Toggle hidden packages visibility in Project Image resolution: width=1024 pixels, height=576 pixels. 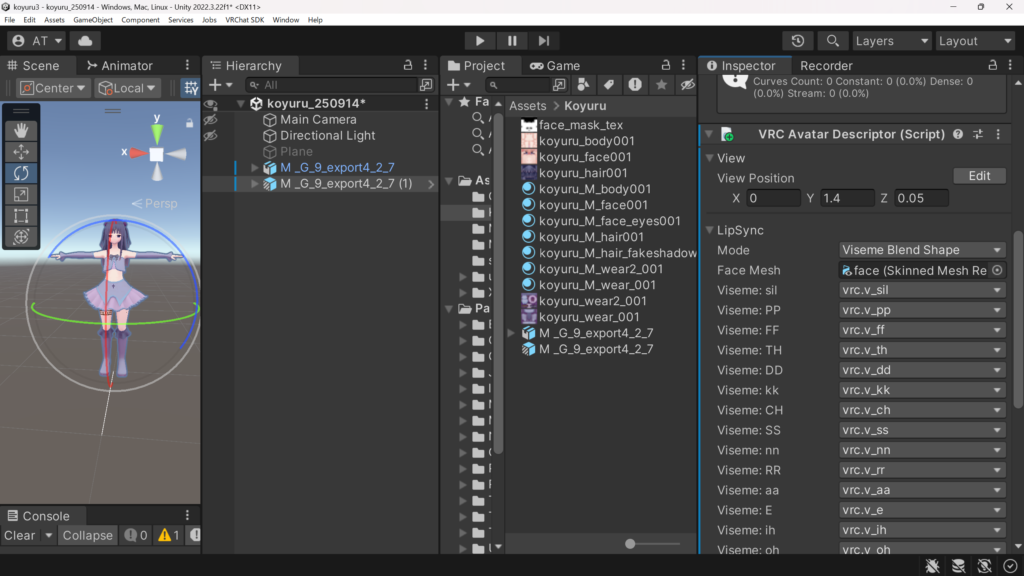click(x=687, y=85)
